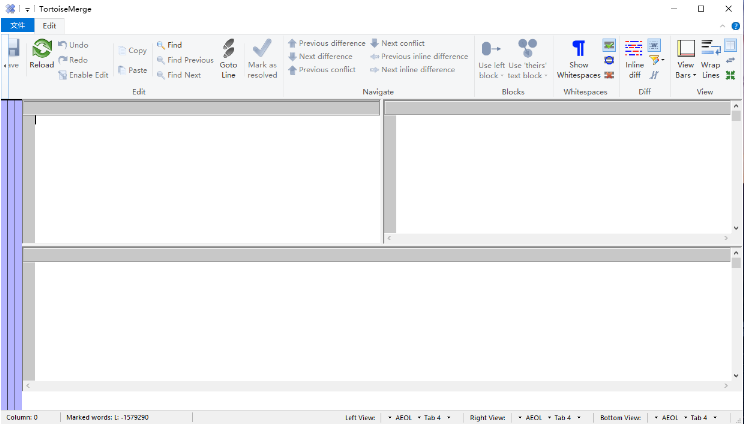Image resolution: width=744 pixels, height=424 pixels.
Task: Click the Reload icon
Action: [x=42, y=49]
